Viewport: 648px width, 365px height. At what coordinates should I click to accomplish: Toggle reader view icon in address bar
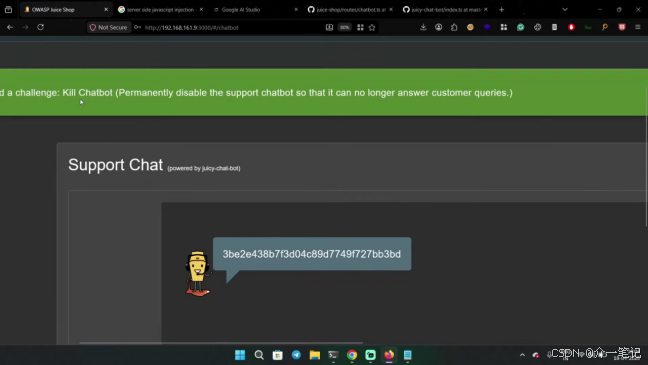329,27
